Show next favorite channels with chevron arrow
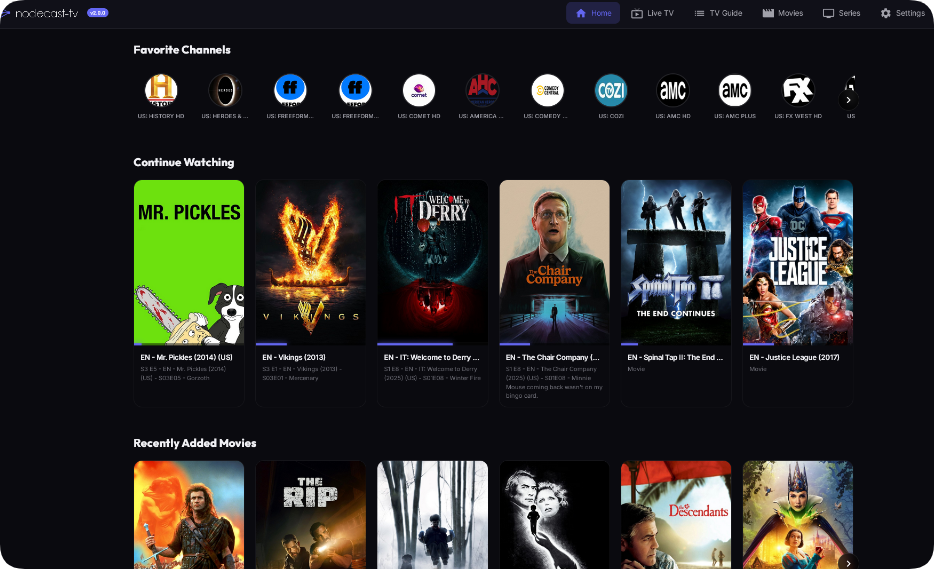Screen dimensions: 934x569 pos(848,100)
